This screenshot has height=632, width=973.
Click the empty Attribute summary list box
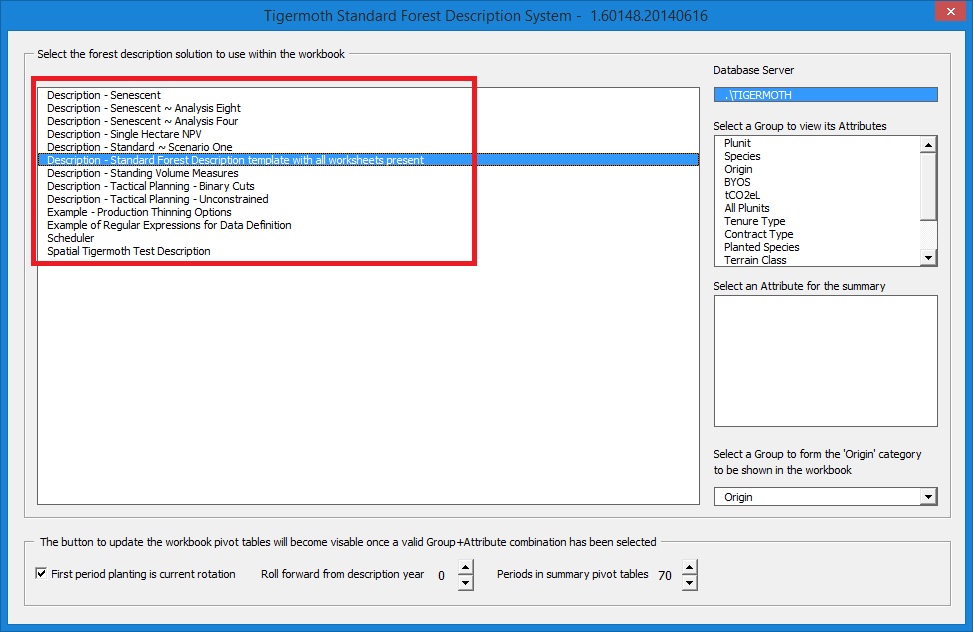point(825,361)
